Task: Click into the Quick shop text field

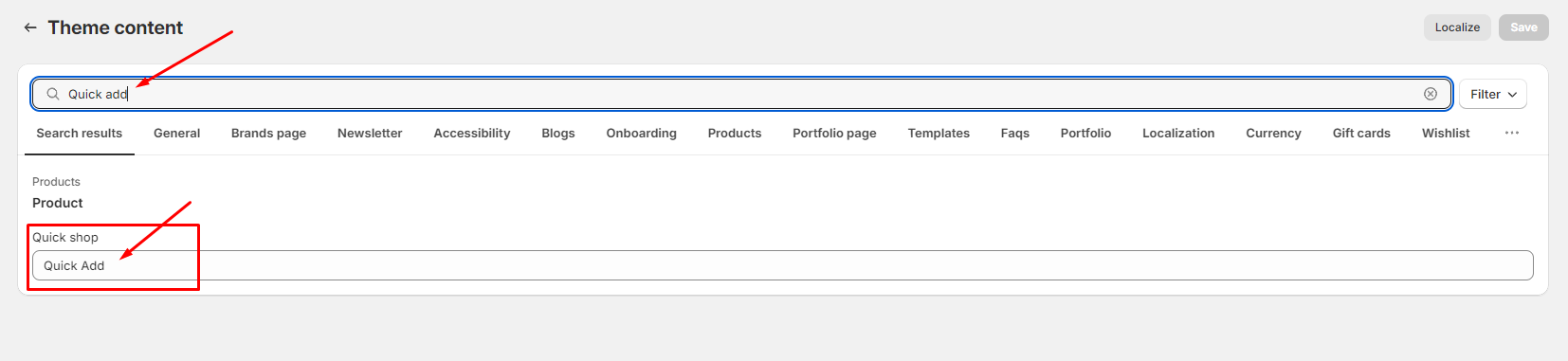Action: click(782, 265)
